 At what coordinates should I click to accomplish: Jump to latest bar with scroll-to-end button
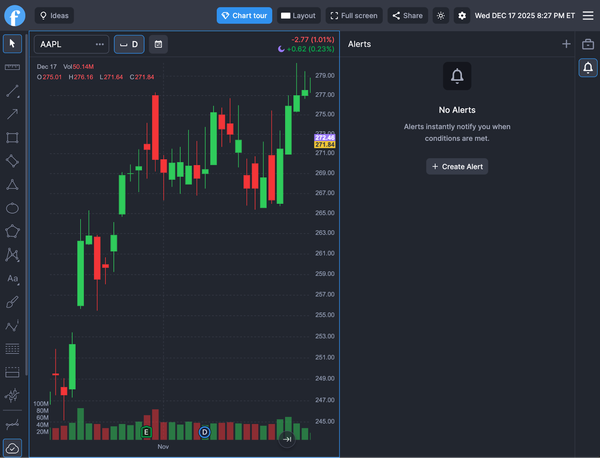point(287,439)
